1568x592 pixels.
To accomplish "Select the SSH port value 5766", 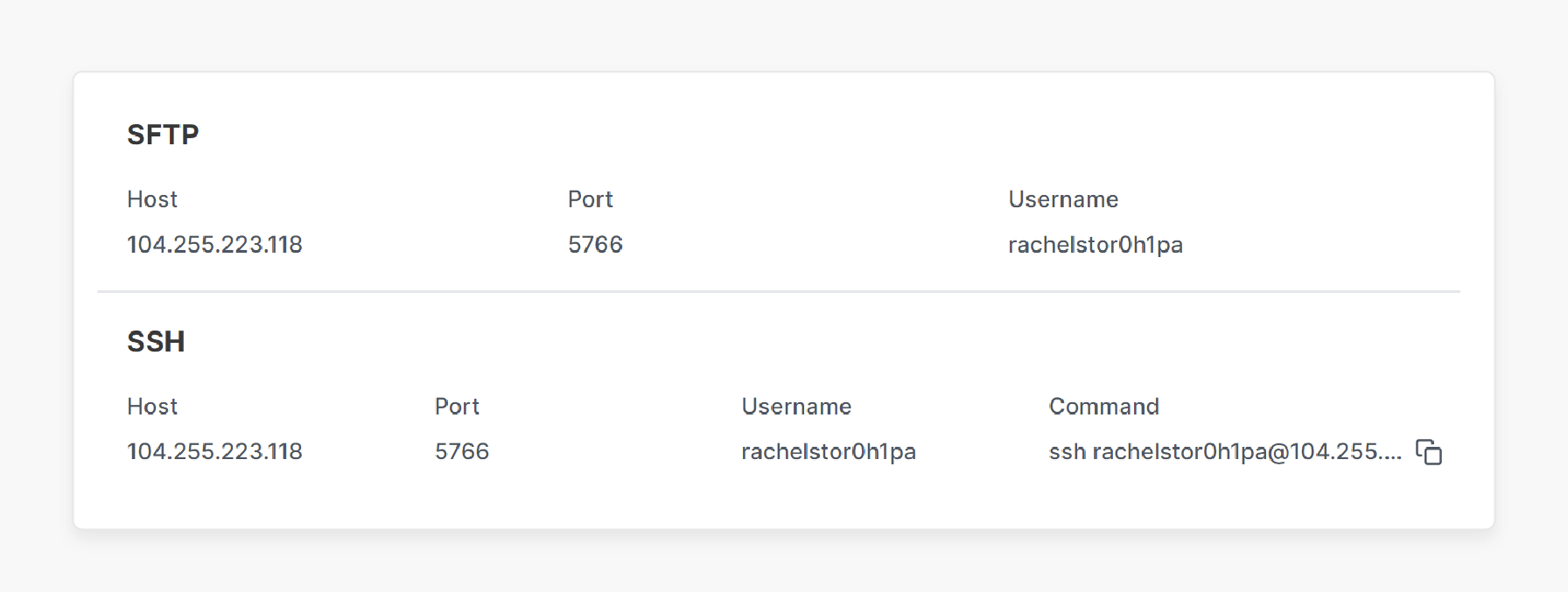I will click(462, 451).
